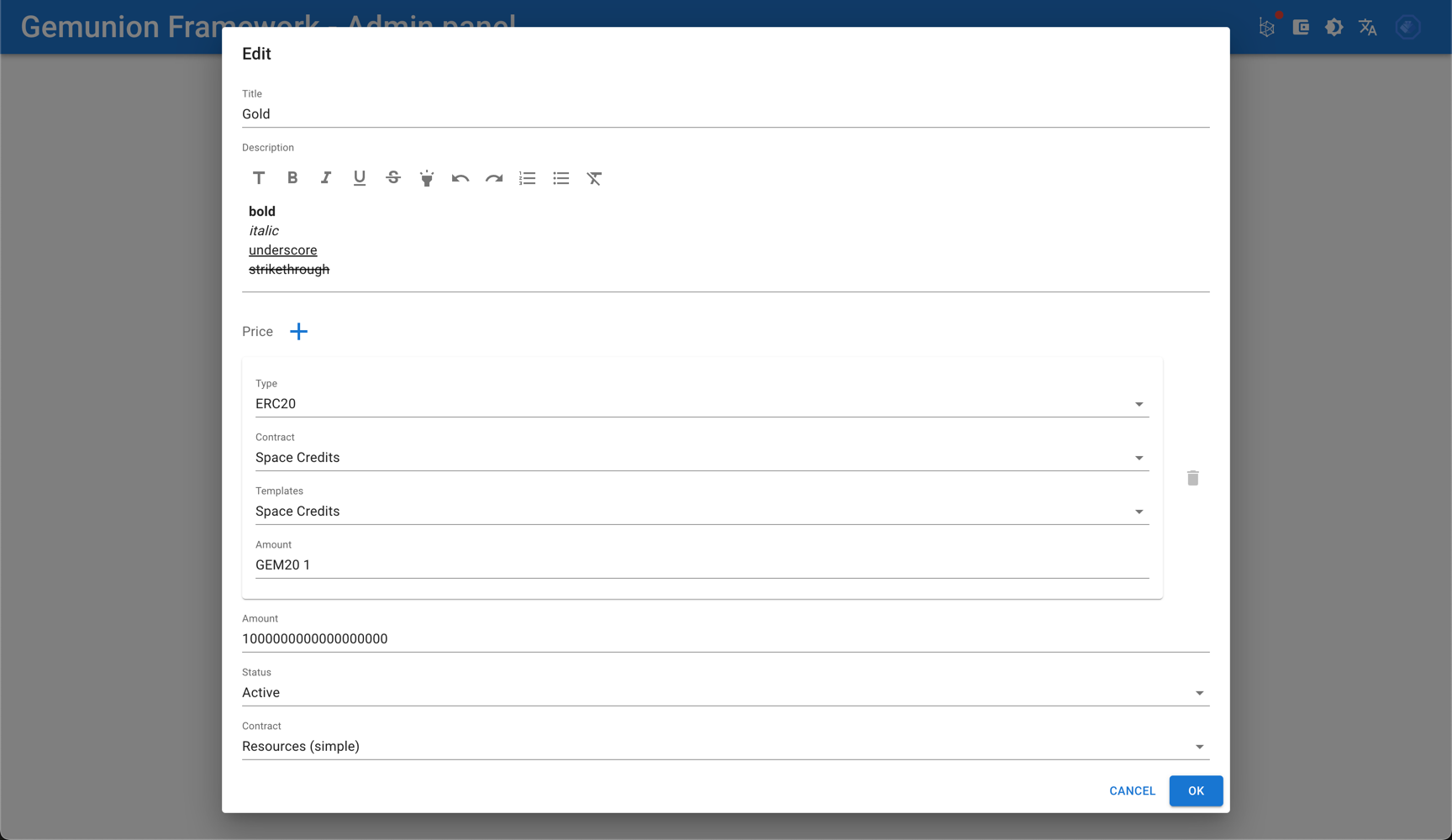Click the highlight marker icon
The height and width of the screenshot is (840, 1452).
pyautogui.click(x=427, y=178)
